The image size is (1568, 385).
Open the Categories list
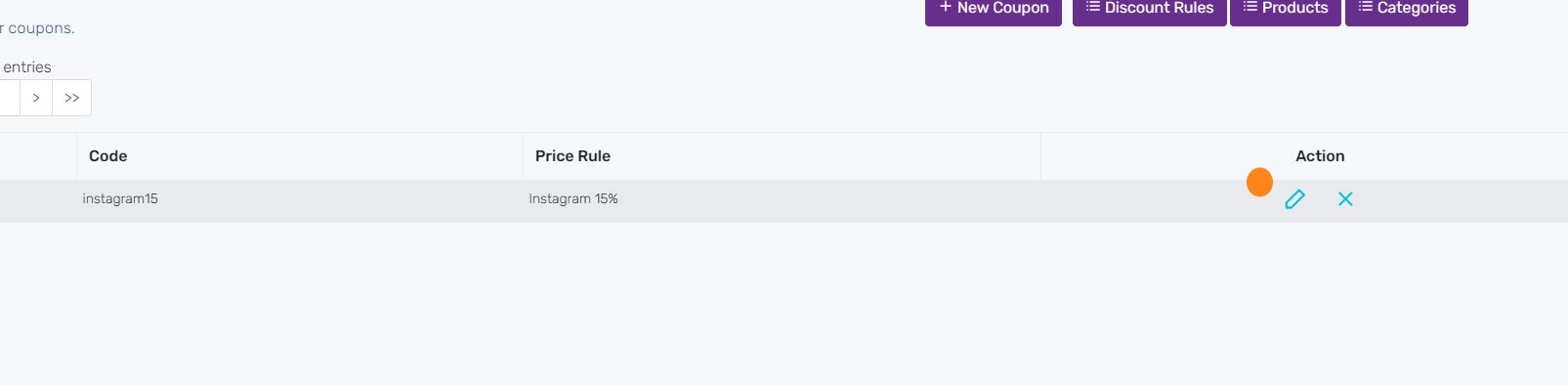pos(1407,10)
